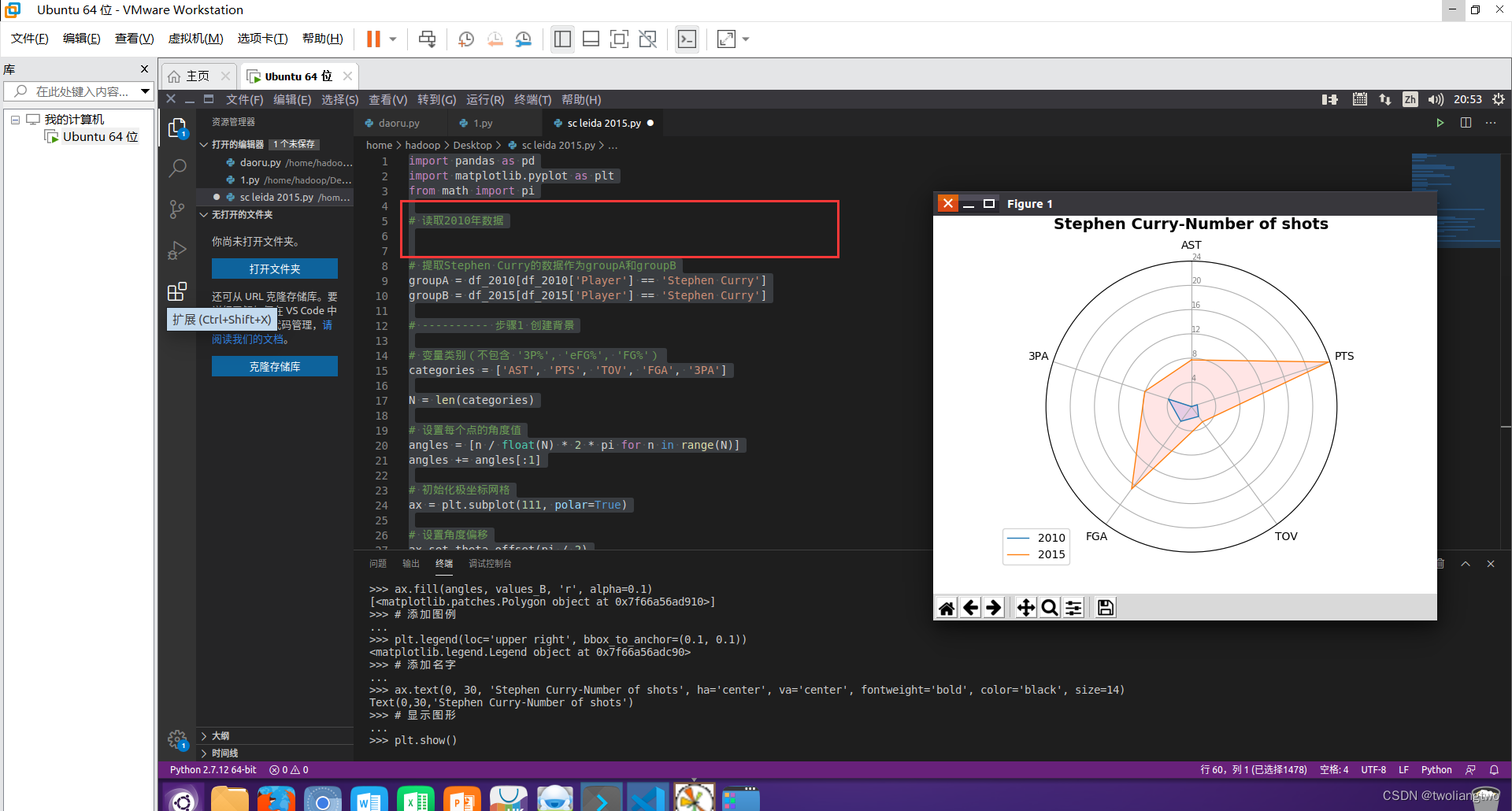
Task: Maximize the terminal panel size
Action: [x=1466, y=564]
